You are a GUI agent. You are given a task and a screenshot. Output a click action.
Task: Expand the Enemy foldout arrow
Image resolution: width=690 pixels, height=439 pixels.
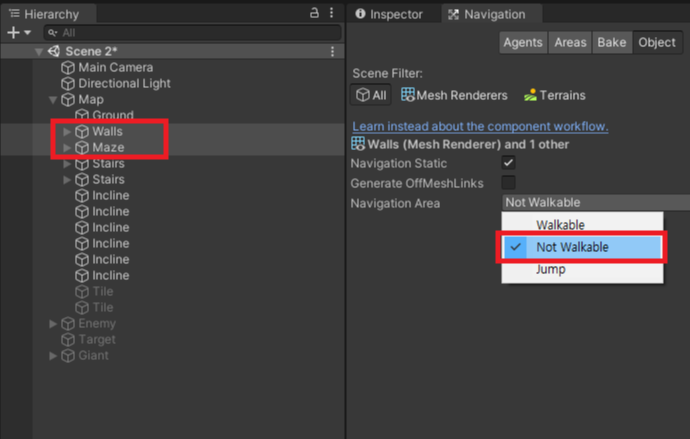[53, 324]
